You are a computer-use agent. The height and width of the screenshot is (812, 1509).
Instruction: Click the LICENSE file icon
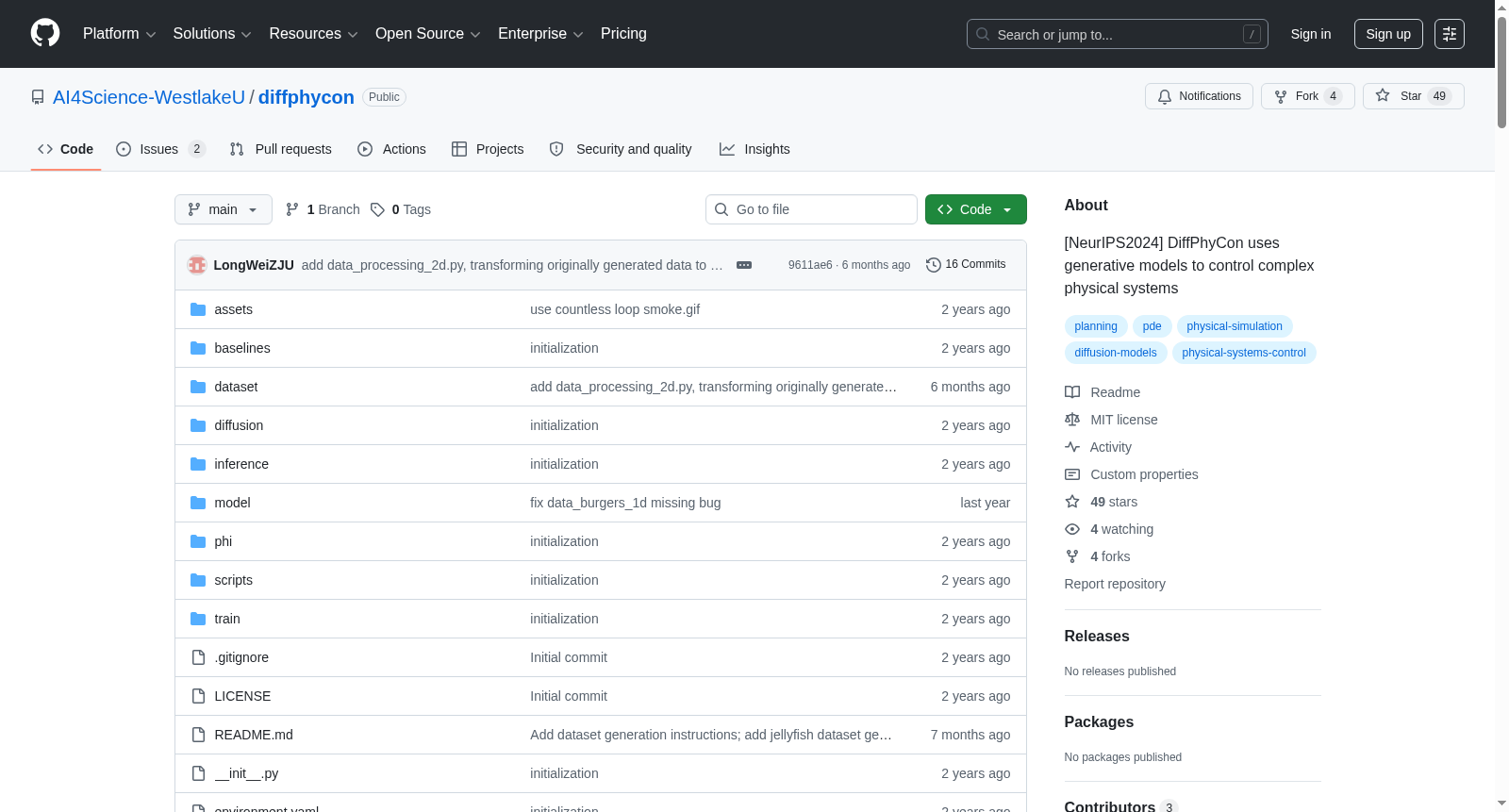tap(198, 696)
